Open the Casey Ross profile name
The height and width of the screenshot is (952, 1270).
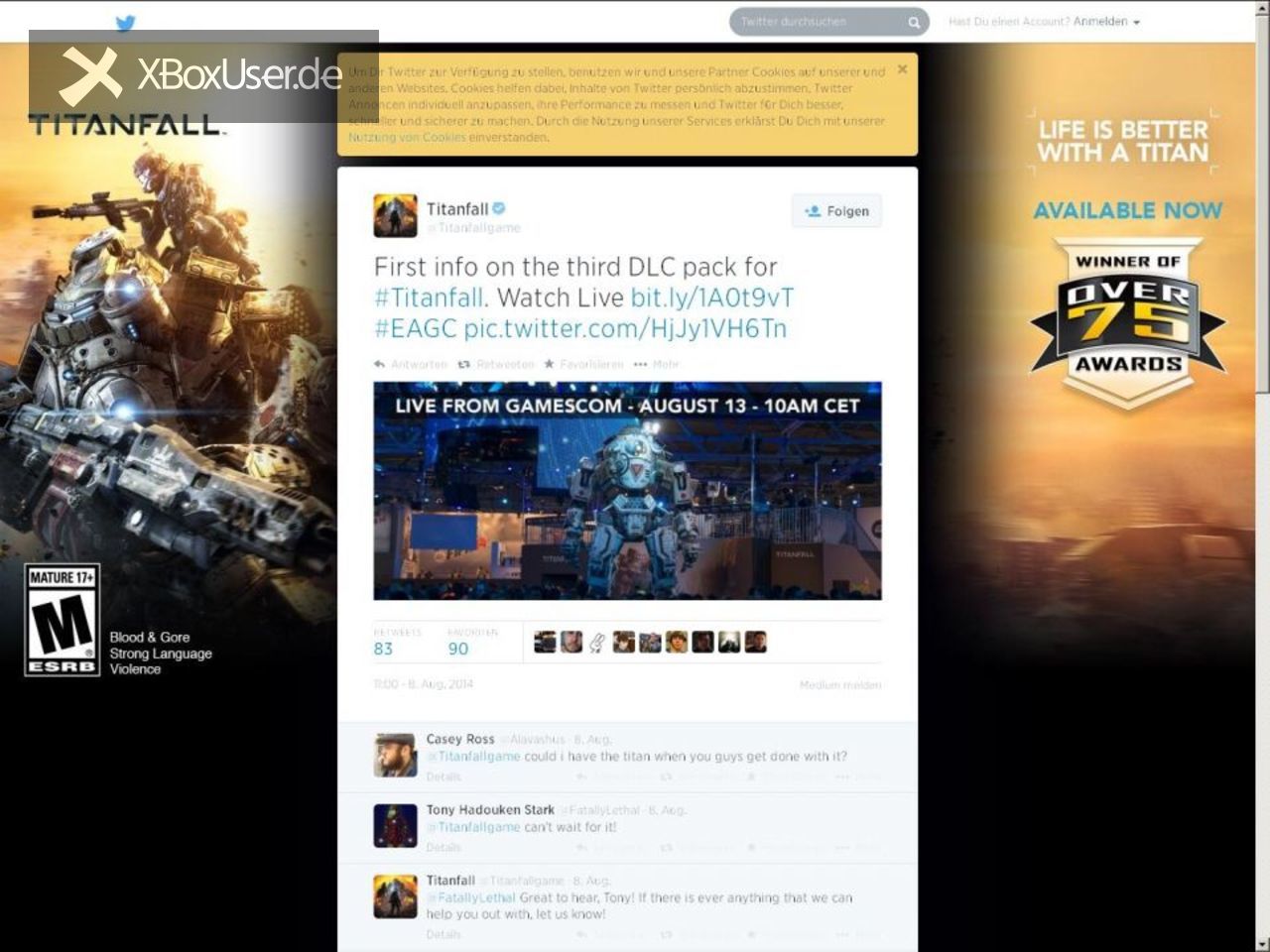460,739
